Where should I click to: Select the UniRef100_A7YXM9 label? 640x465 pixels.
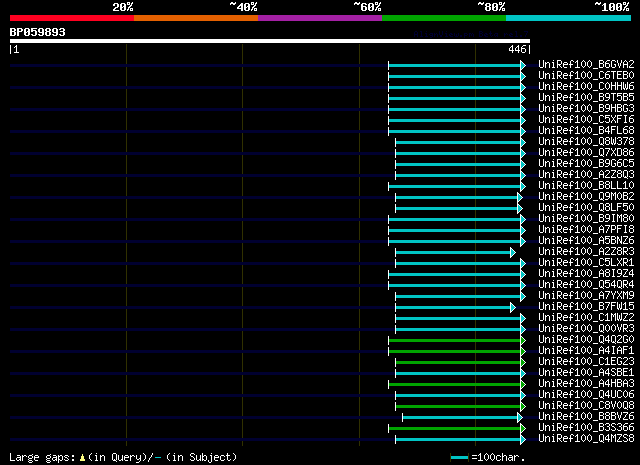click(x=586, y=296)
